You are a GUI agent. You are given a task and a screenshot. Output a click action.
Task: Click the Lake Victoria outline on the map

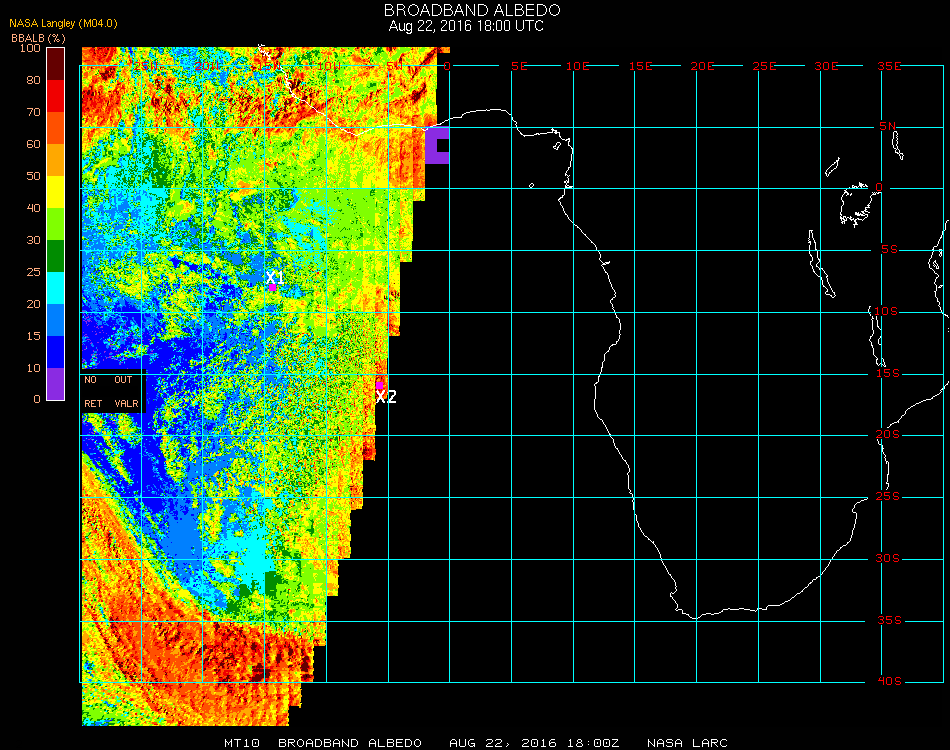(856, 204)
